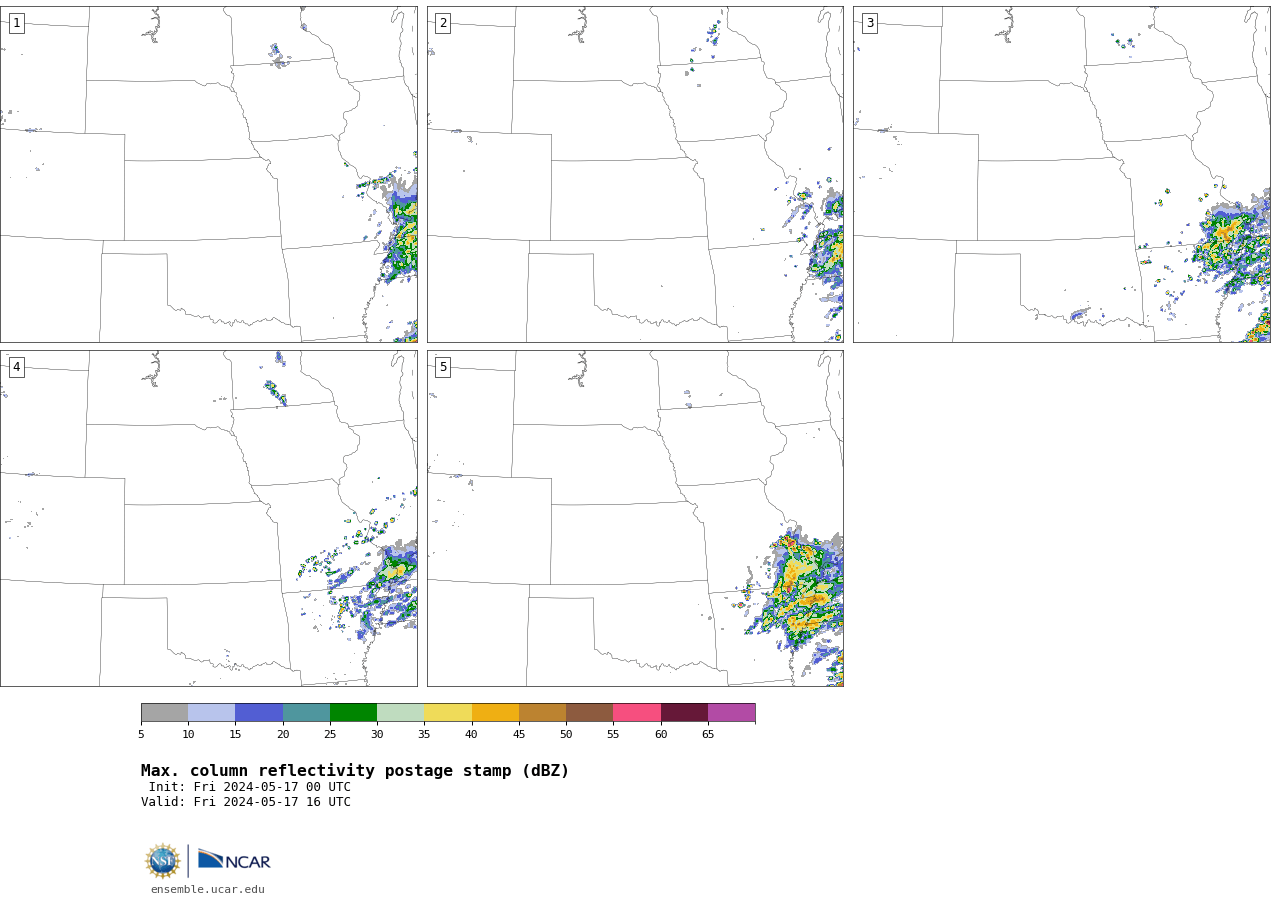
Task: Click the colorbar tick label 50
Action: tap(566, 735)
